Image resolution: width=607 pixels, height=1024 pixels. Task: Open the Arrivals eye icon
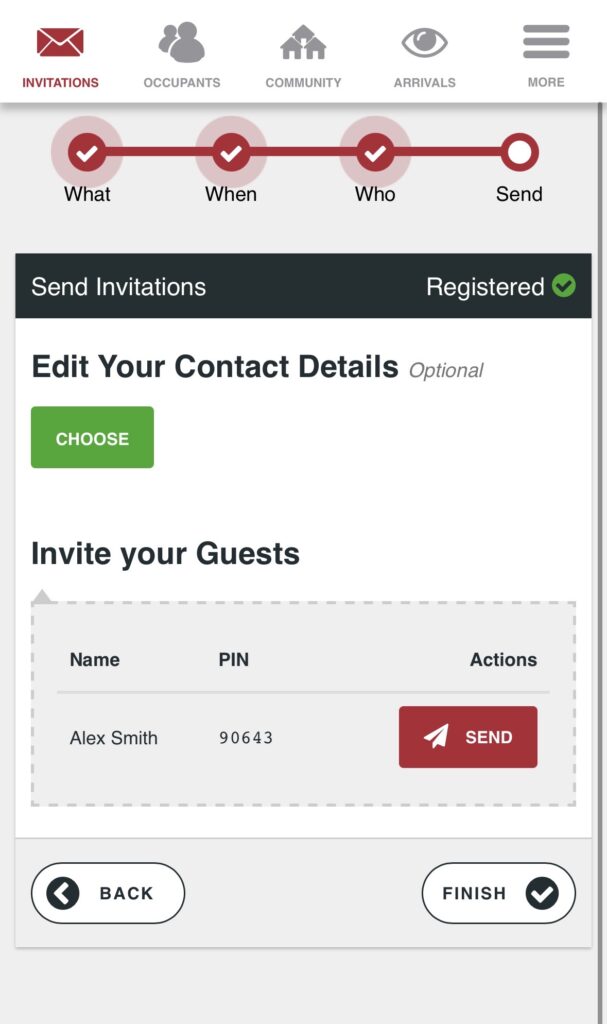click(424, 42)
